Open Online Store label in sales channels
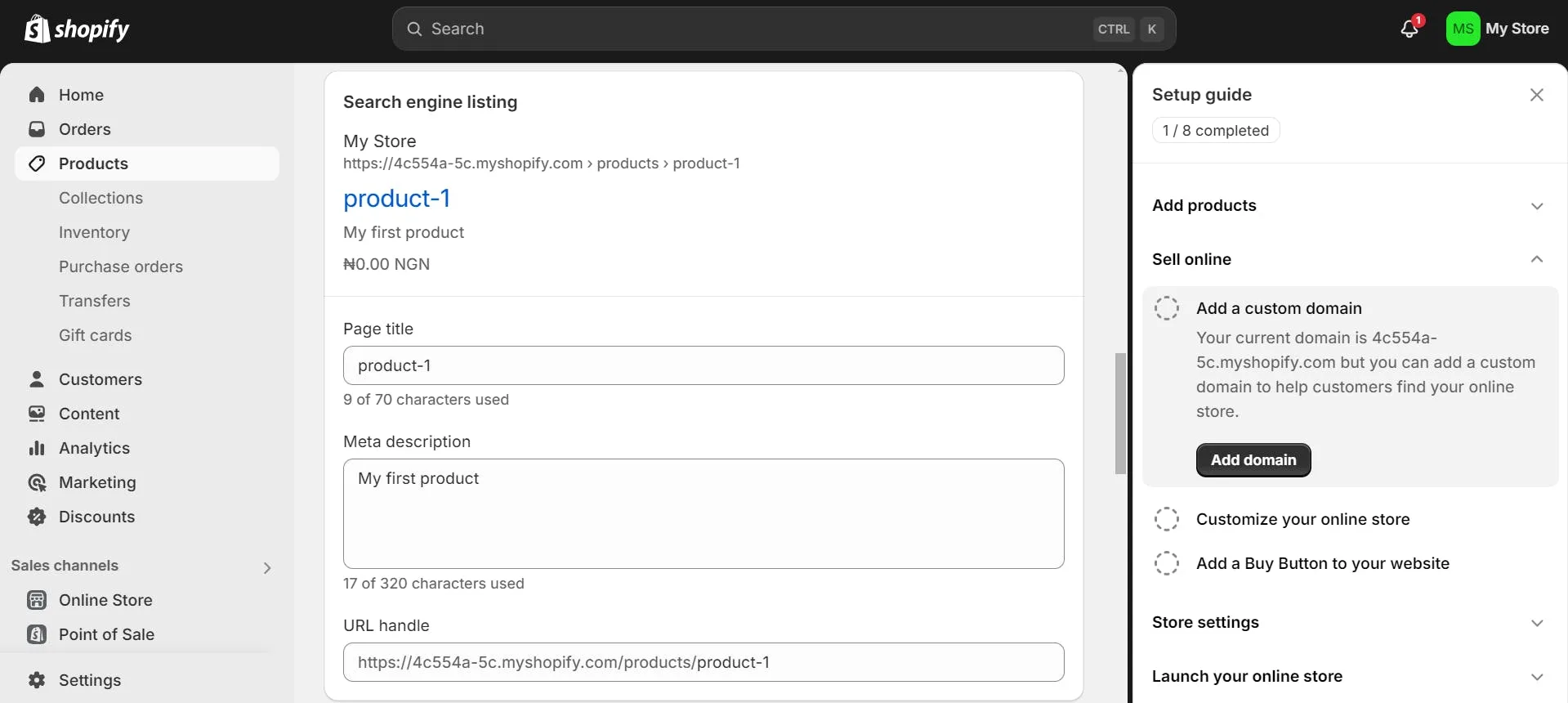 105,600
